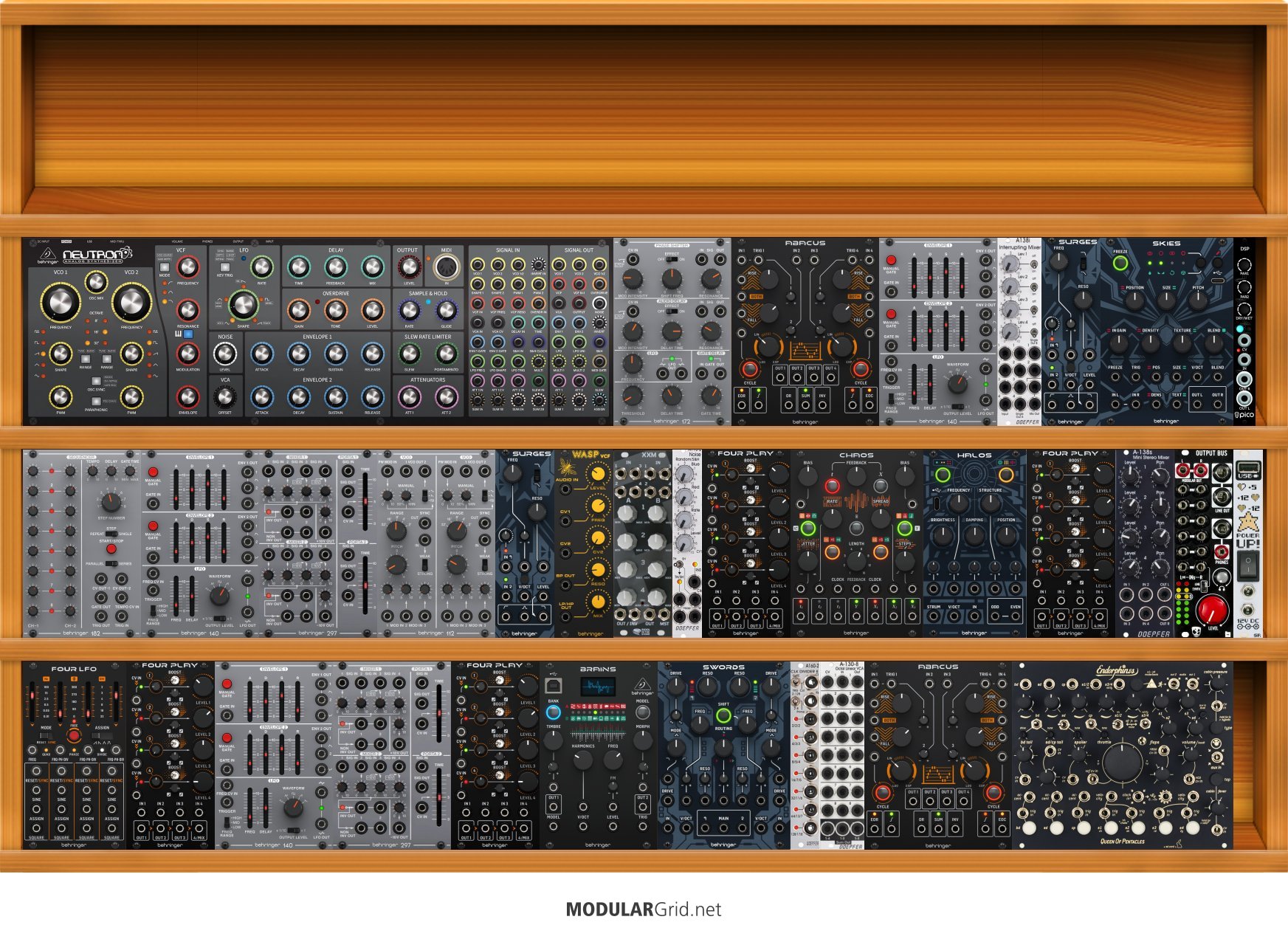
Task: Click the Wasp VCF Mix knob
Action: point(598,603)
